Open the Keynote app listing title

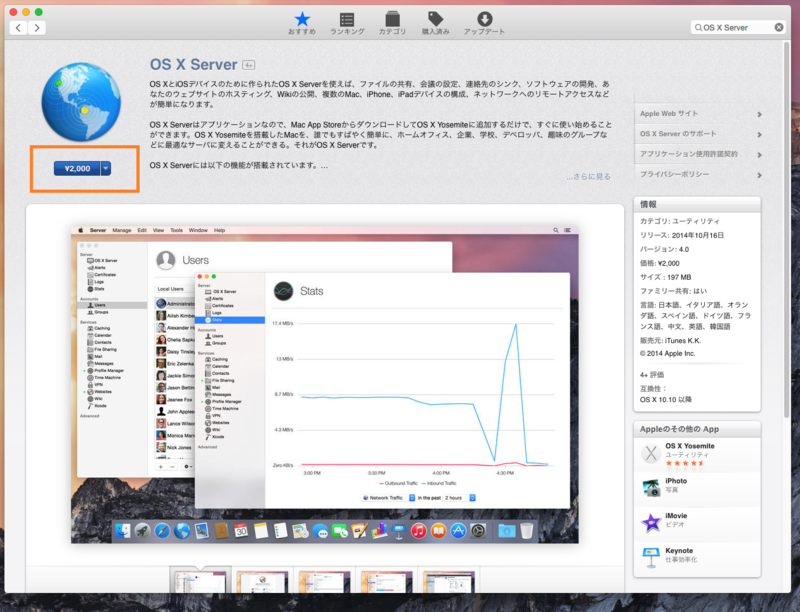(x=679, y=551)
